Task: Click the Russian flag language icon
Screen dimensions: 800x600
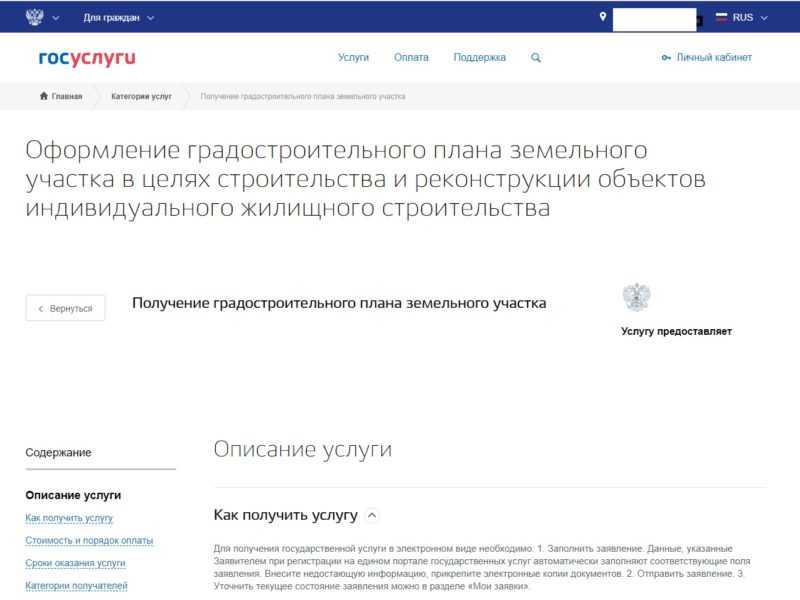Action: (721, 17)
